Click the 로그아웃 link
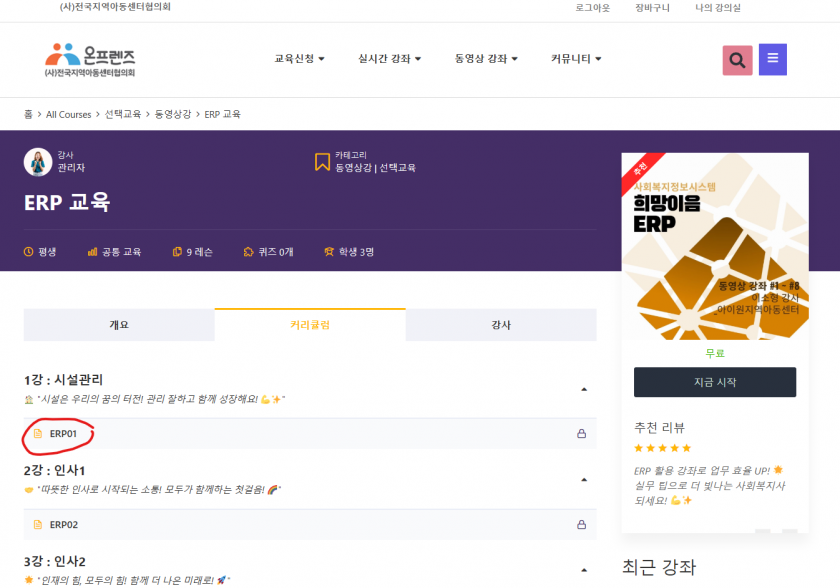Viewport: 840px width, 588px height. point(592,7)
